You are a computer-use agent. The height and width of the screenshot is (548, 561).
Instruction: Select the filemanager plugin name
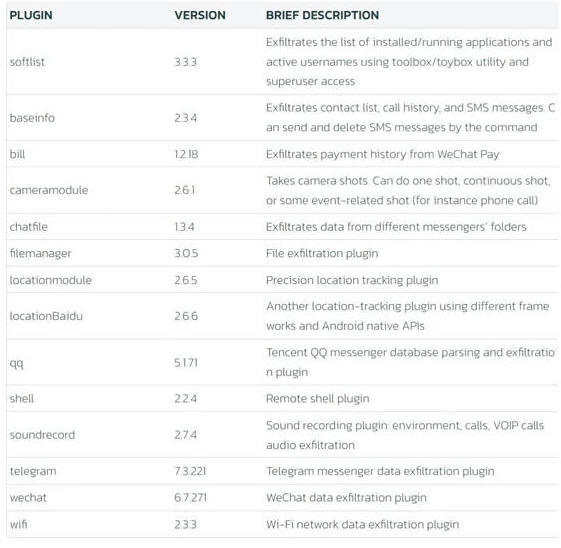click(40, 254)
